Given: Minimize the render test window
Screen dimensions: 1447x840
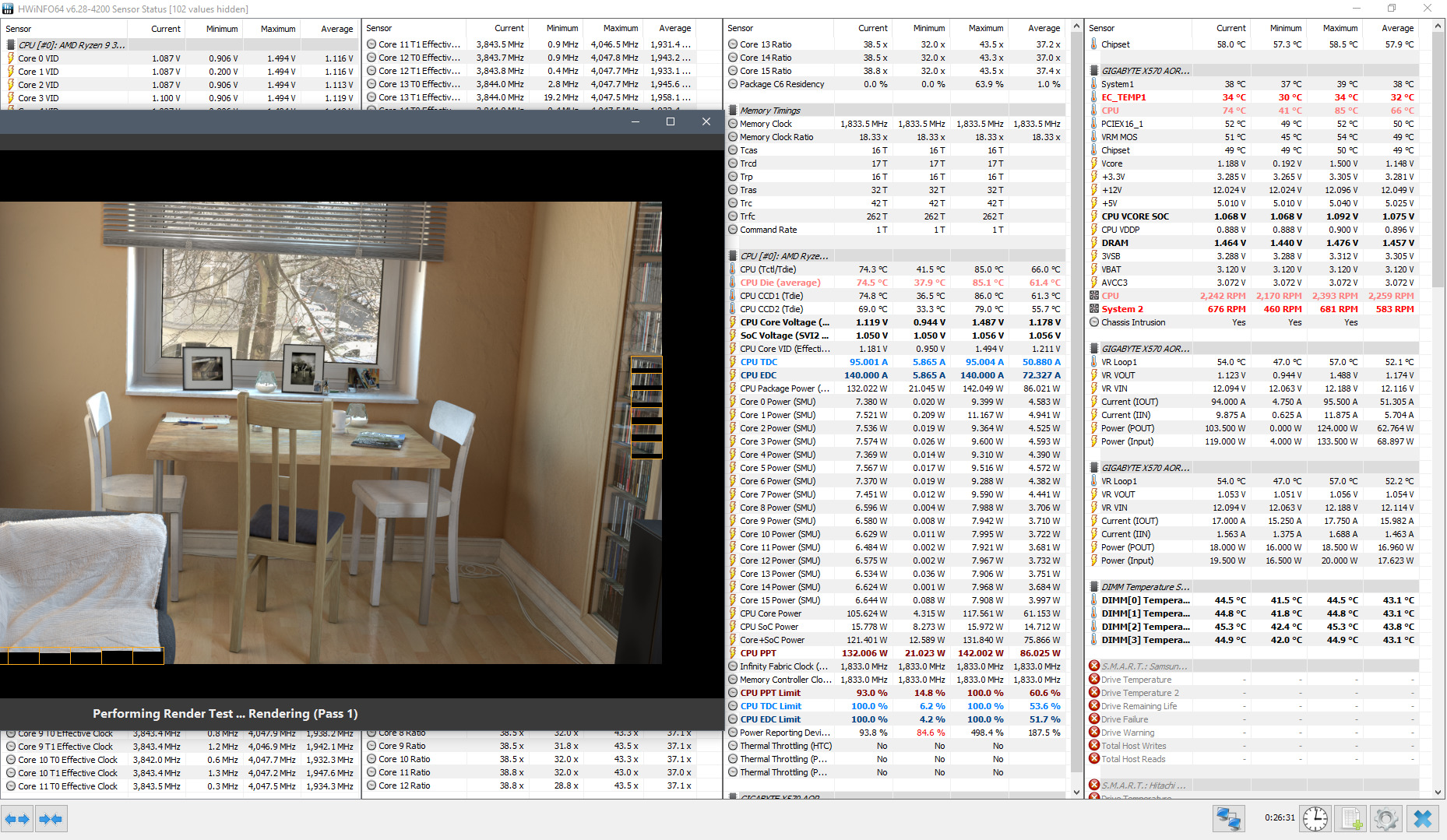Looking at the screenshot, I should coord(635,121).
